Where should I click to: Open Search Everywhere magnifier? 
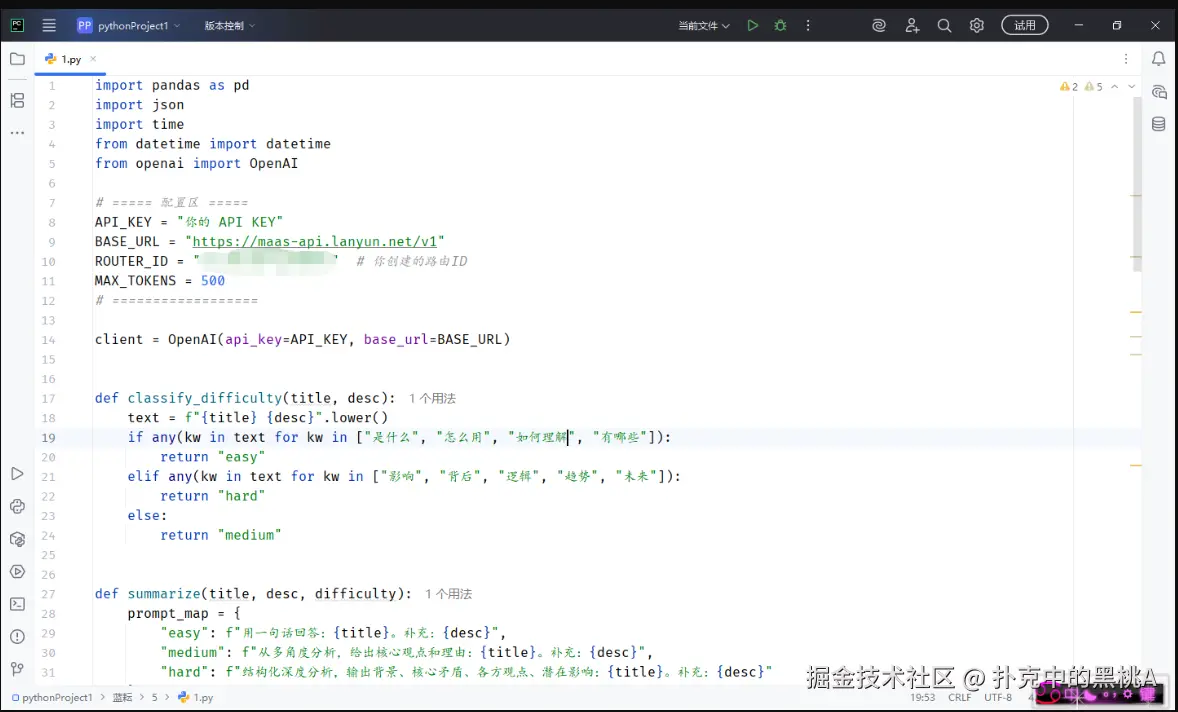coord(944,26)
